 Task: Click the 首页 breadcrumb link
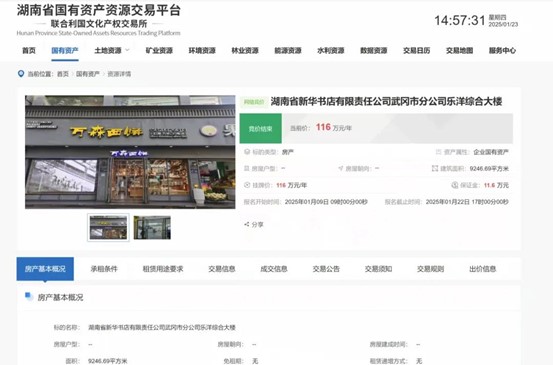[x=63, y=74]
